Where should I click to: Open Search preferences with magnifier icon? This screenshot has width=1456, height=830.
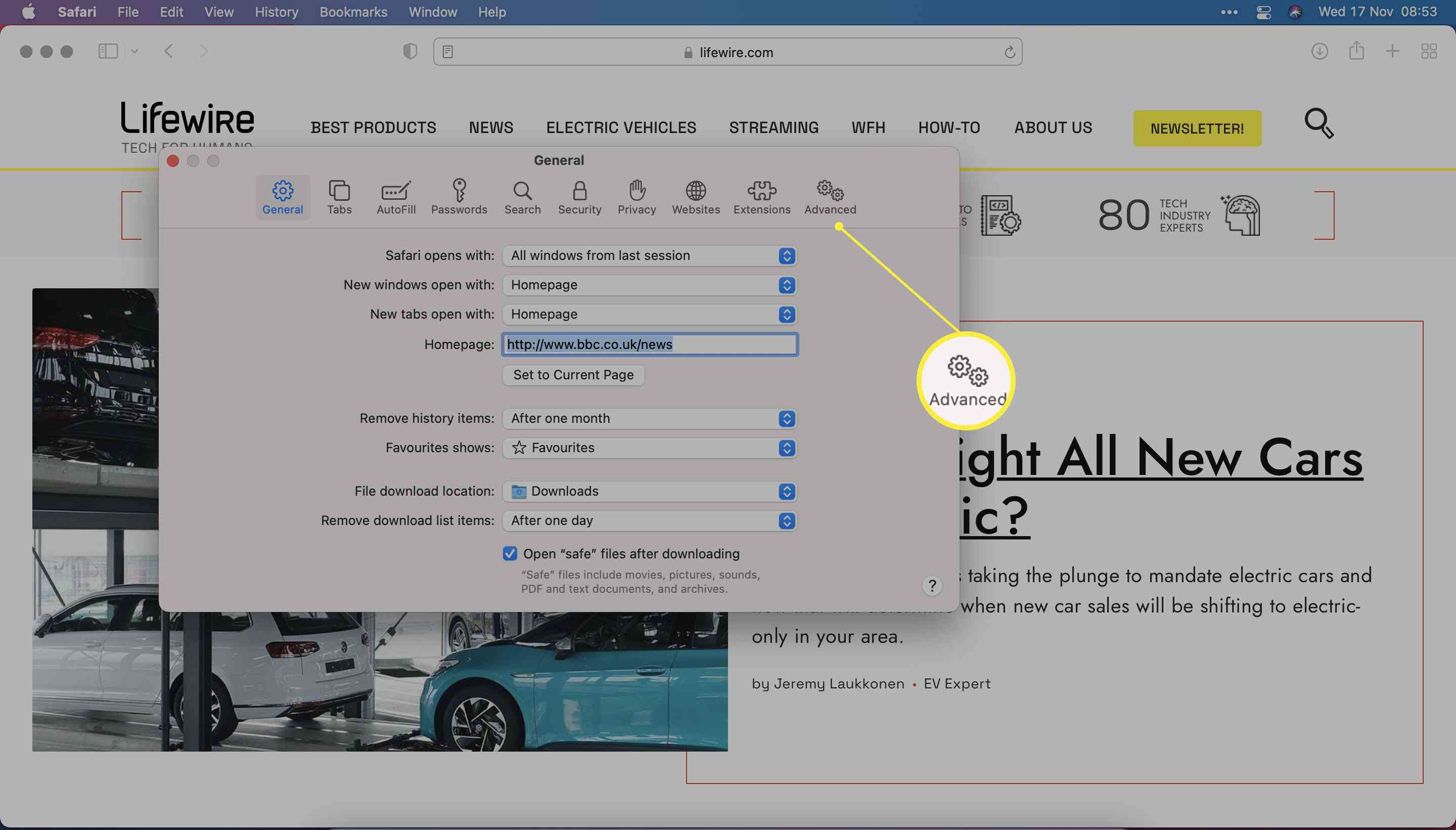click(522, 198)
